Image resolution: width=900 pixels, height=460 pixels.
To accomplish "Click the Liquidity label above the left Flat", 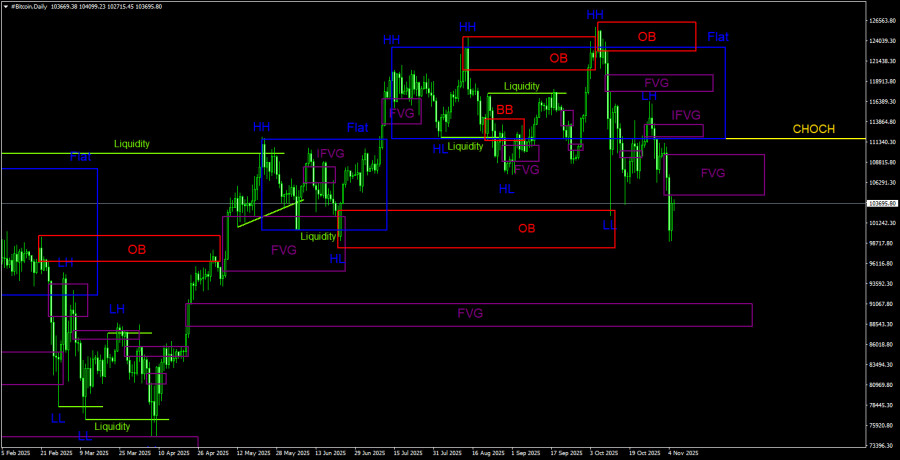I will tap(131, 144).
